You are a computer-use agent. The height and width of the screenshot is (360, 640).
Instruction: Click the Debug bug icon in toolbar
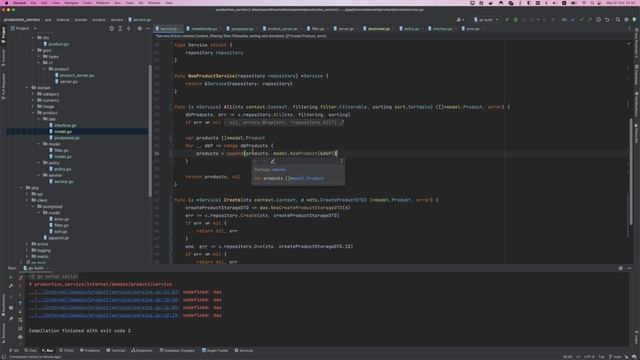pos(516,20)
